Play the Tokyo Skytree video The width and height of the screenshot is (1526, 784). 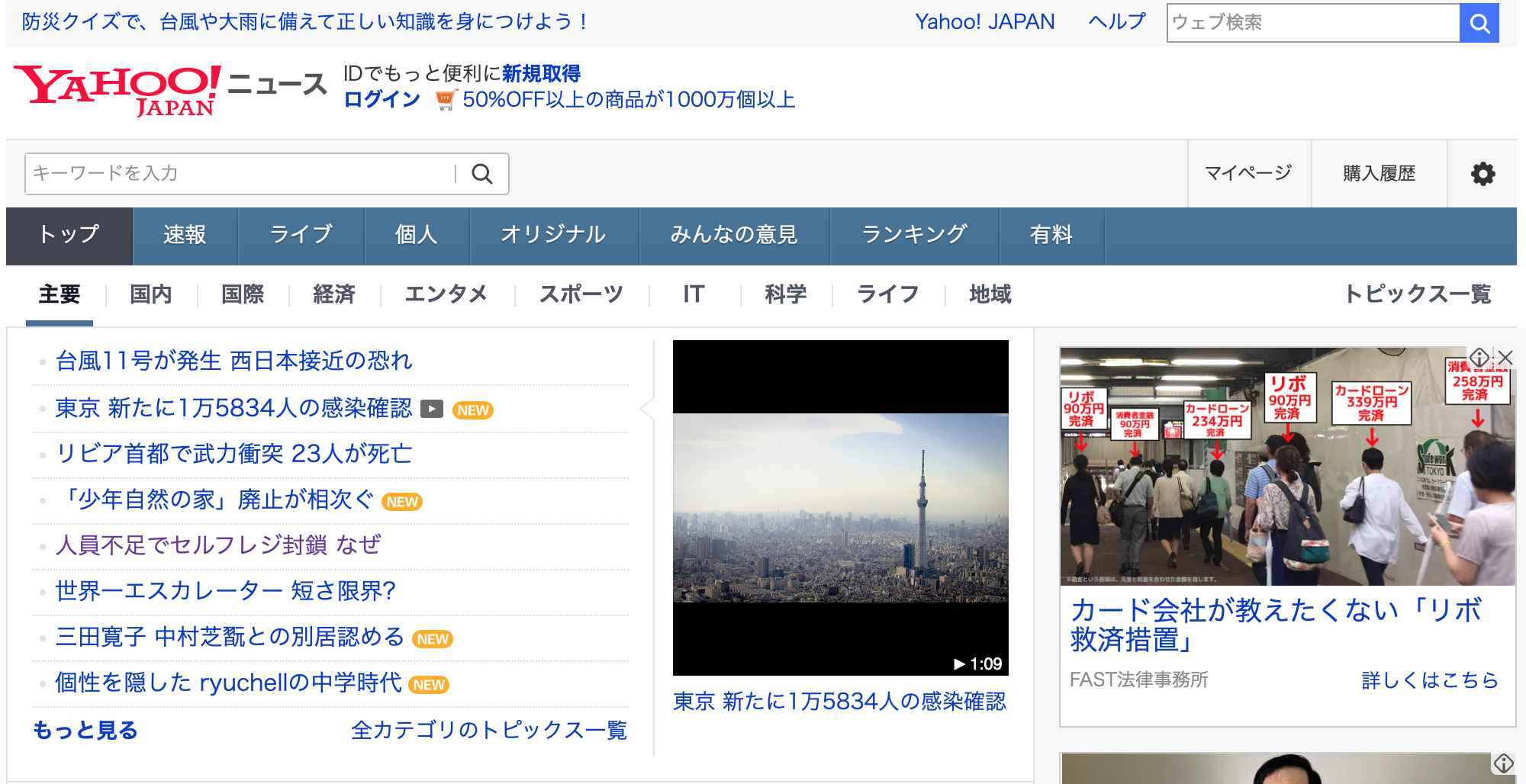840,508
